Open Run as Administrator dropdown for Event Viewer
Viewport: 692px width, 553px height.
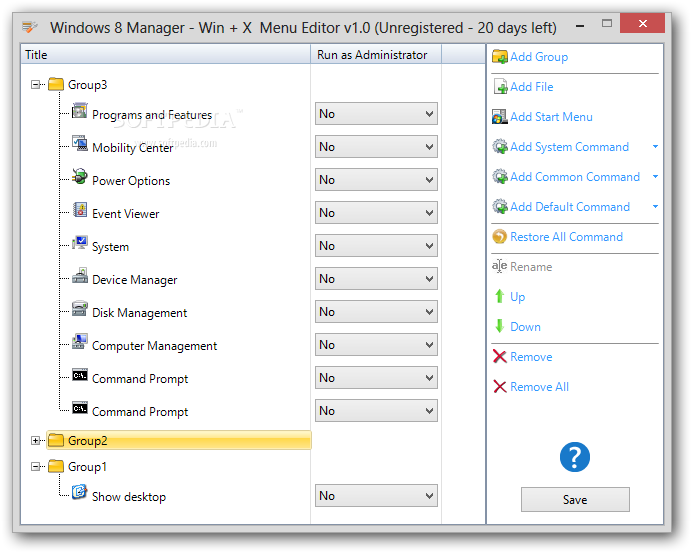point(376,213)
